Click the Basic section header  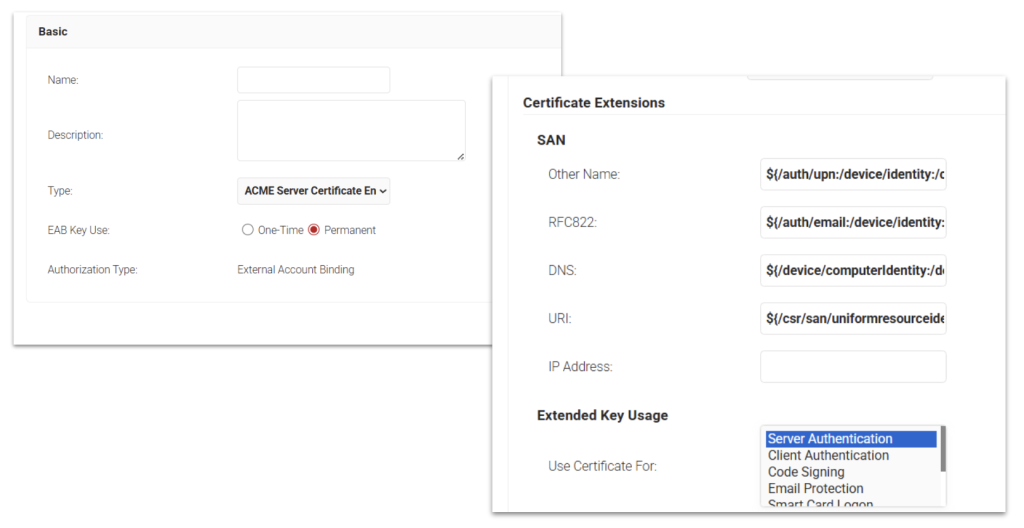(53, 32)
